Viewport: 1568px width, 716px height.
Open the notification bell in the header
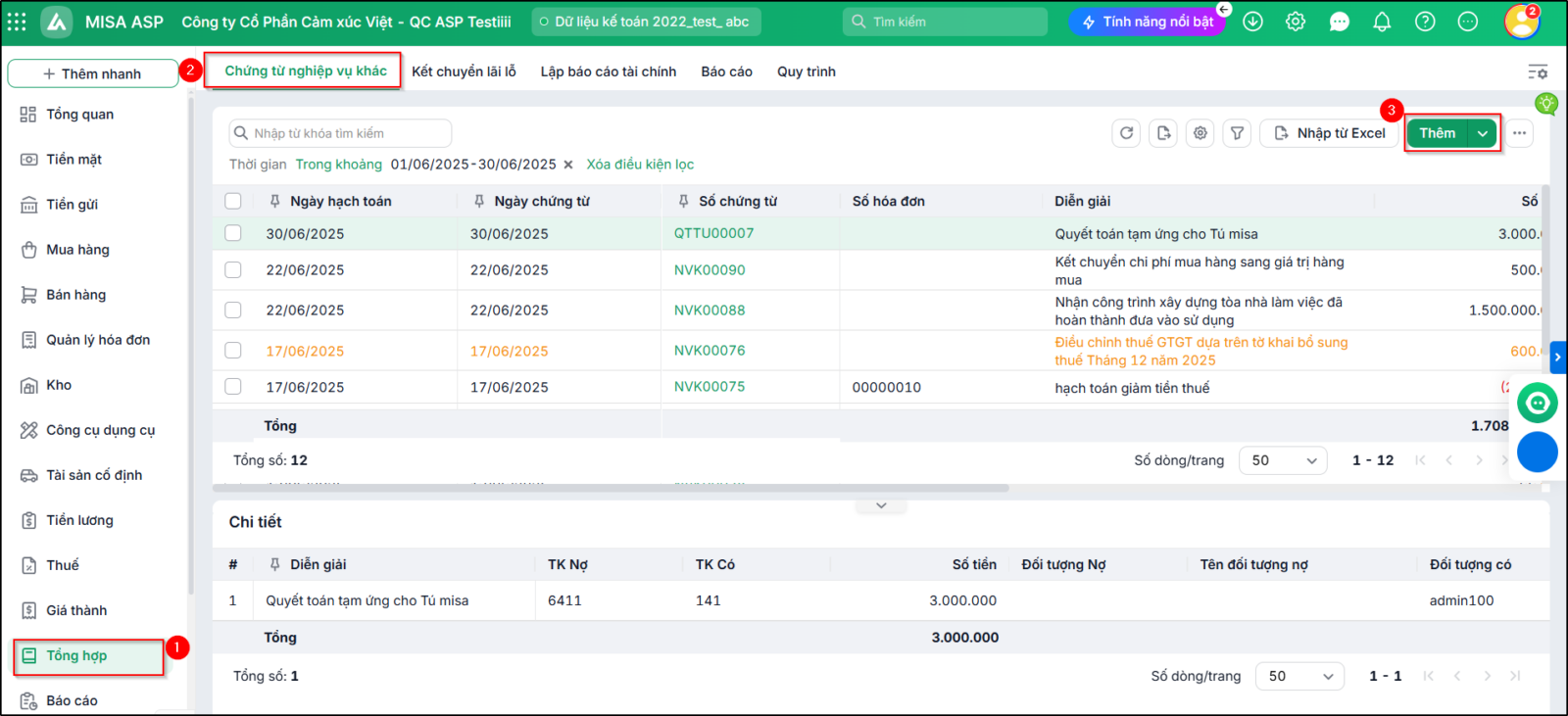(x=1382, y=22)
